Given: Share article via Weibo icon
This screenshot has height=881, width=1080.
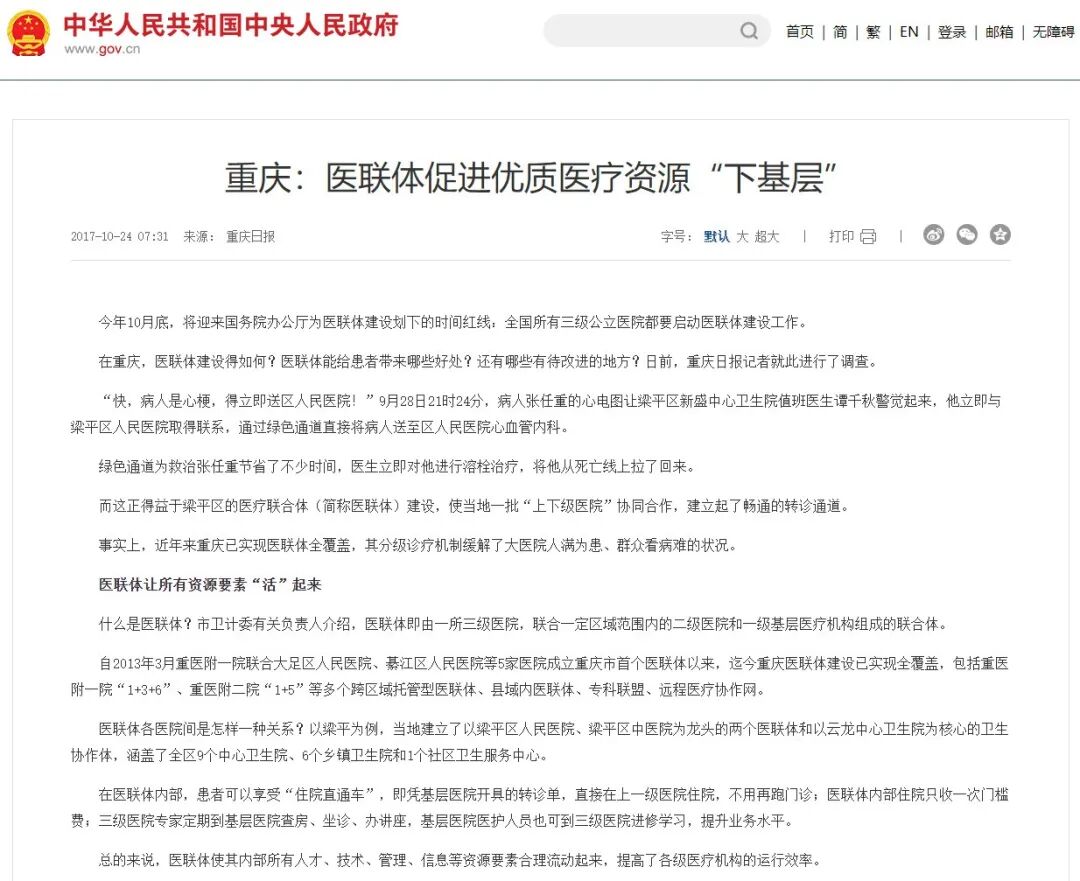Looking at the screenshot, I should coord(933,235).
